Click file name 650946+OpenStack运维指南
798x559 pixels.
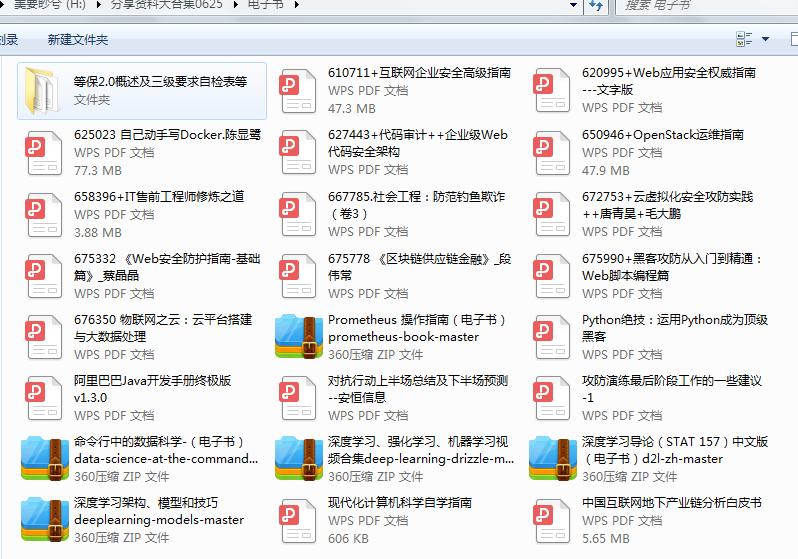click(x=663, y=134)
